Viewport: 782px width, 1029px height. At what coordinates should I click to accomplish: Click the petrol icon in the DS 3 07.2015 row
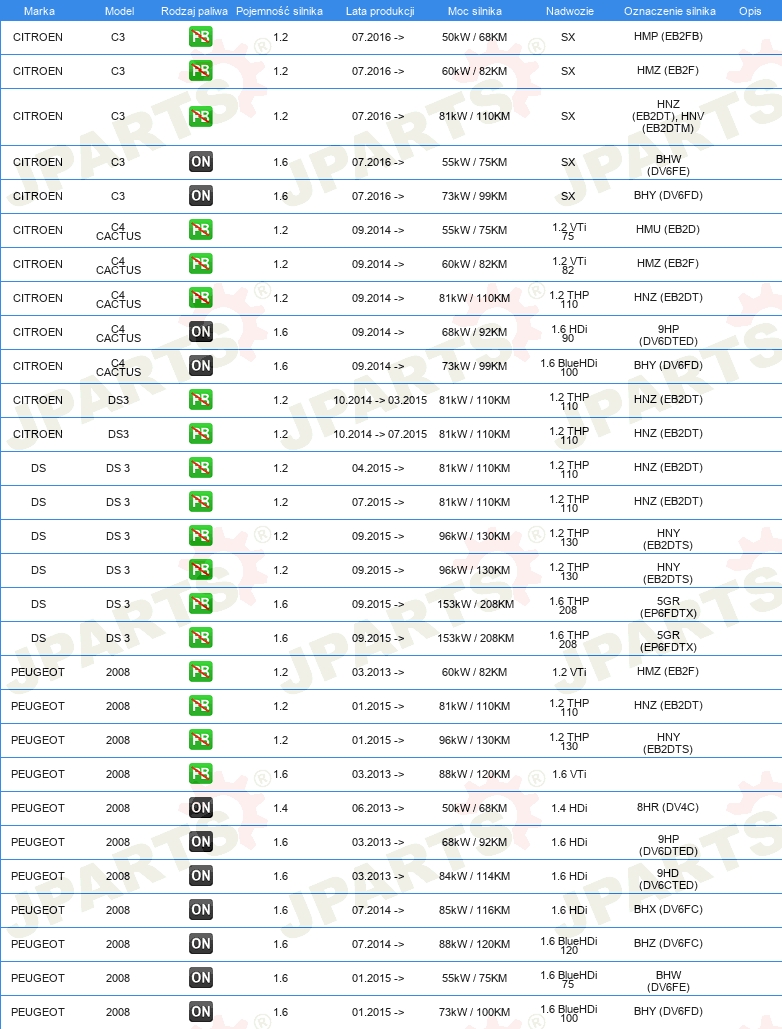click(201, 502)
